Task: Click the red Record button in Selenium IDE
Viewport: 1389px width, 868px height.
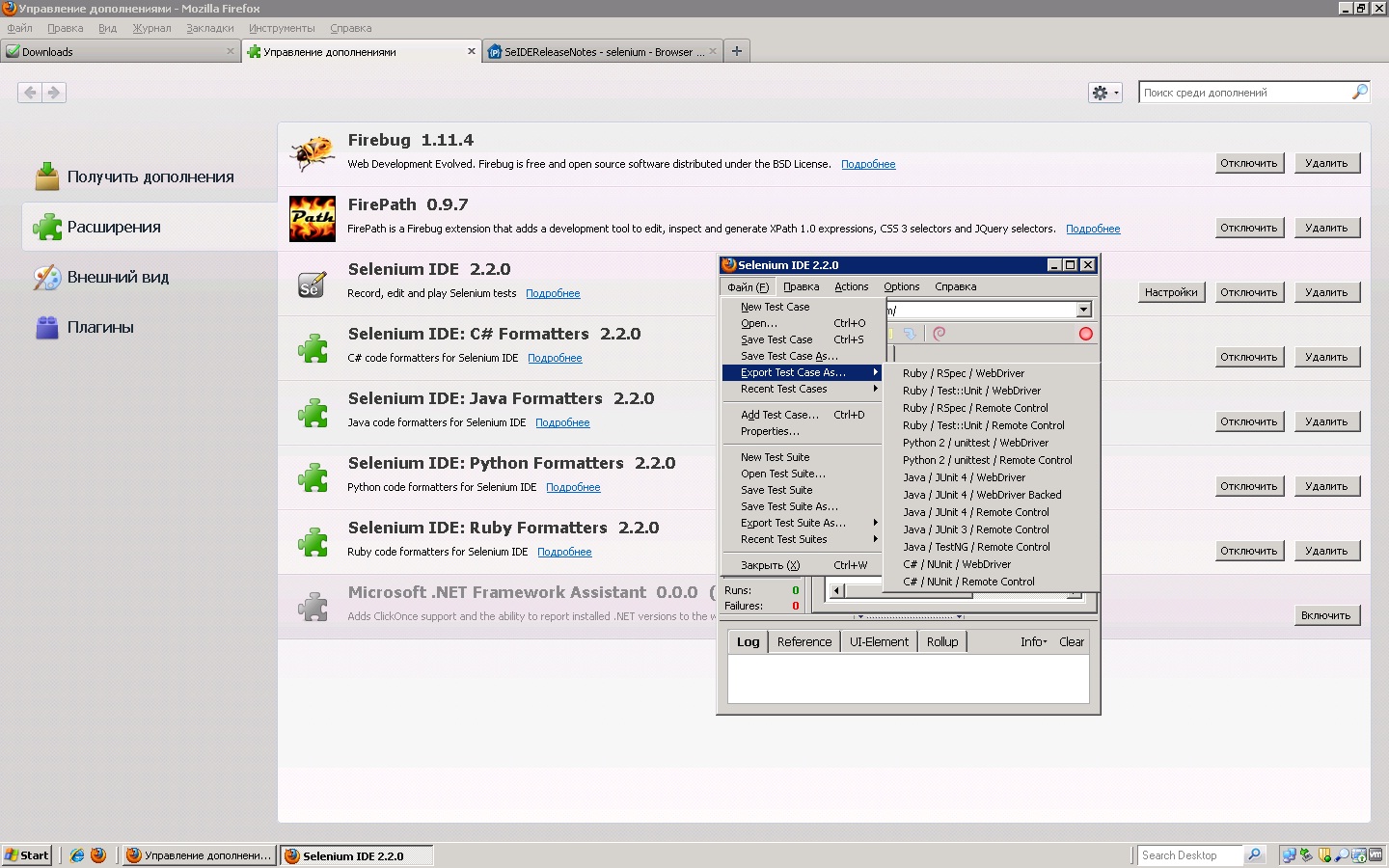Action: click(x=1085, y=334)
